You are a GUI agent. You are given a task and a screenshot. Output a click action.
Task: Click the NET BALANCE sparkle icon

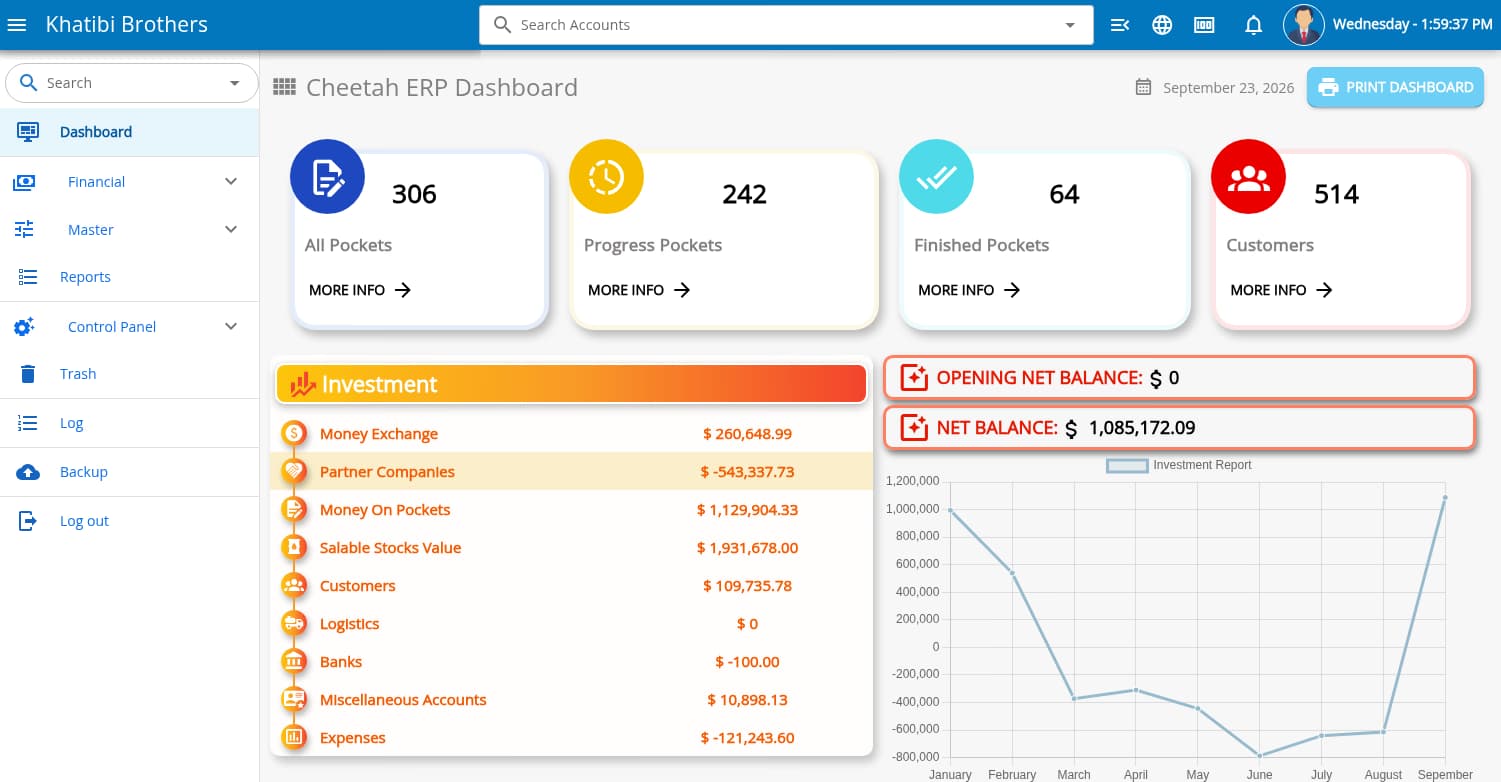click(914, 428)
